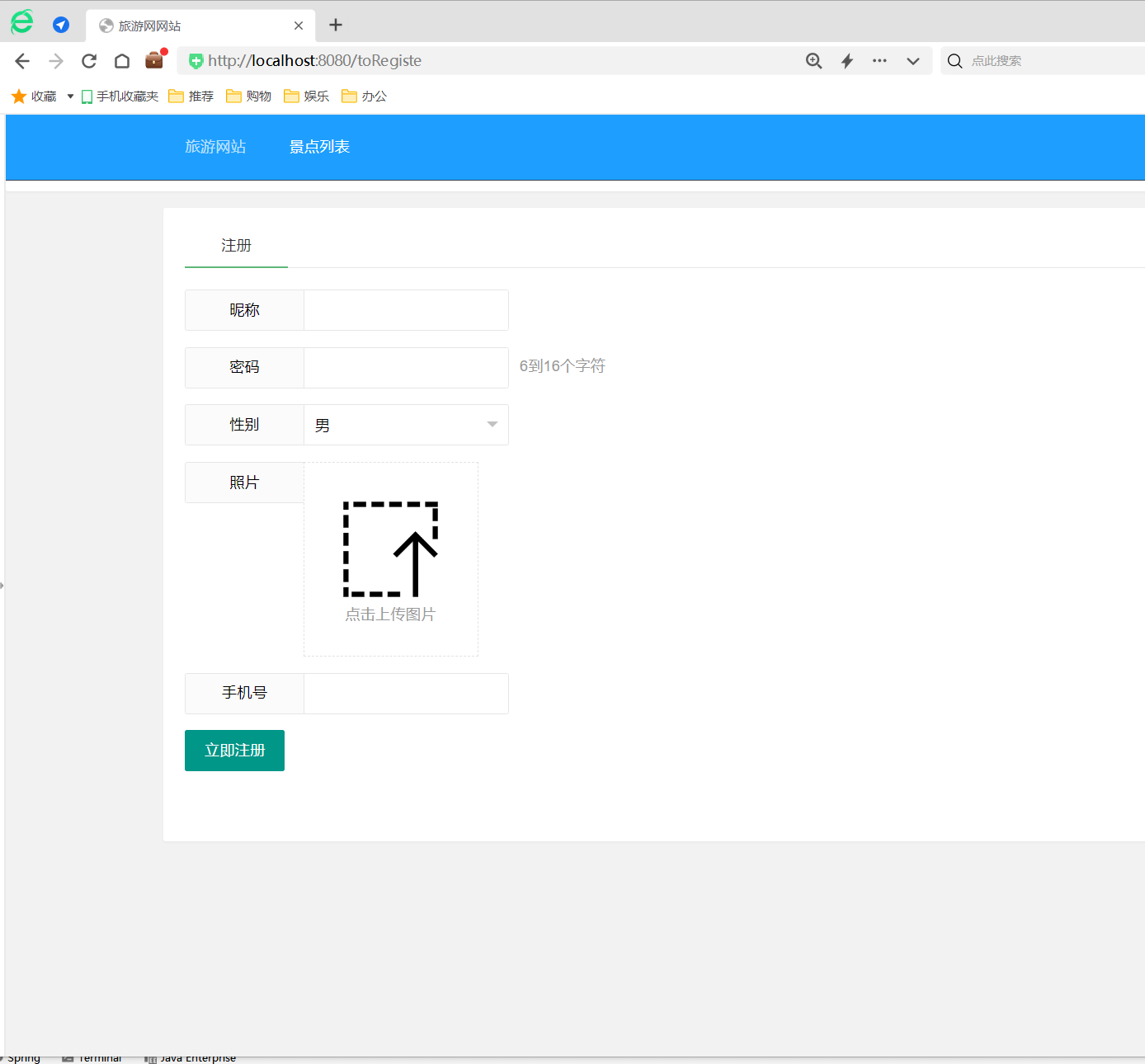The width and height of the screenshot is (1145, 1064).
Task: Switch to the 注册 tab
Action: (236, 245)
